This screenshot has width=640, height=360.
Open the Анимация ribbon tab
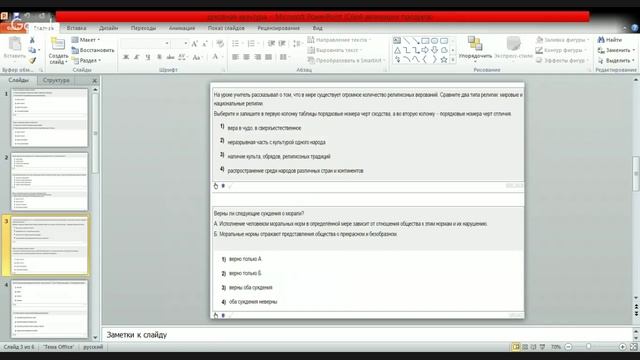(182, 28)
